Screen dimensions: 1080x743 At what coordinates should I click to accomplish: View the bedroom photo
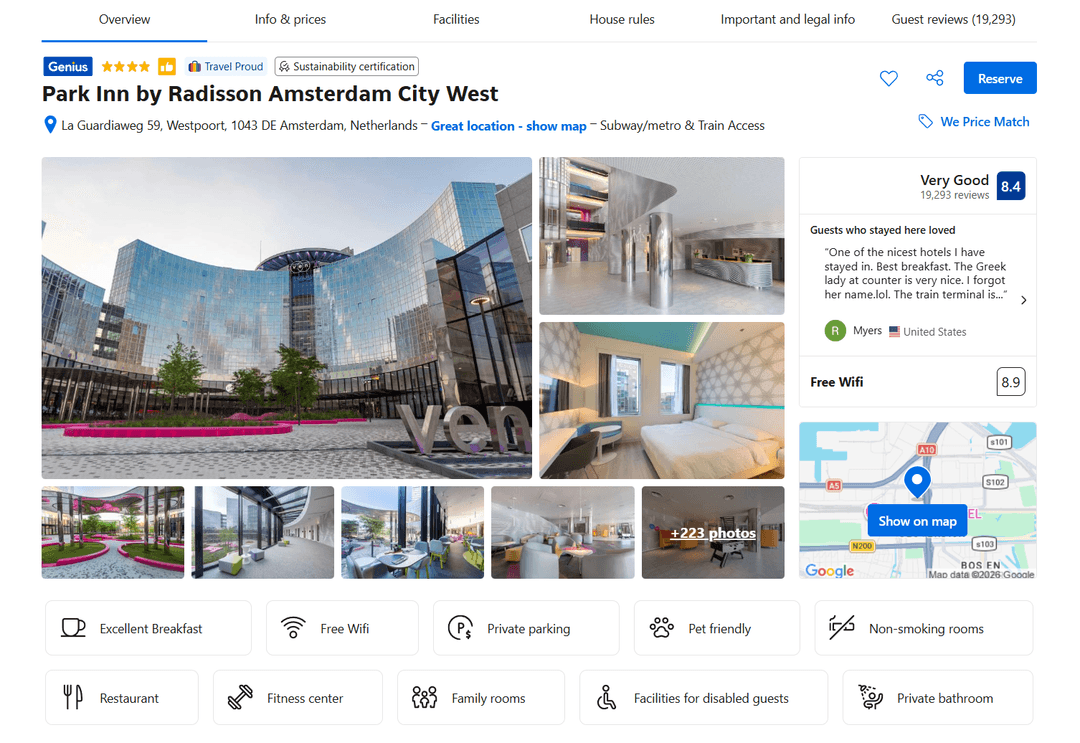pyautogui.click(x=661, y=400)
